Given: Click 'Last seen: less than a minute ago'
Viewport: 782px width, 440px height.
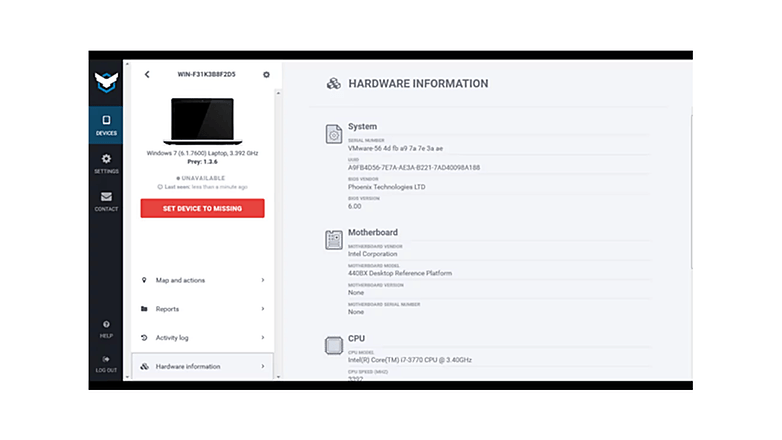Looking at the screenshot, I should point(202,187).
